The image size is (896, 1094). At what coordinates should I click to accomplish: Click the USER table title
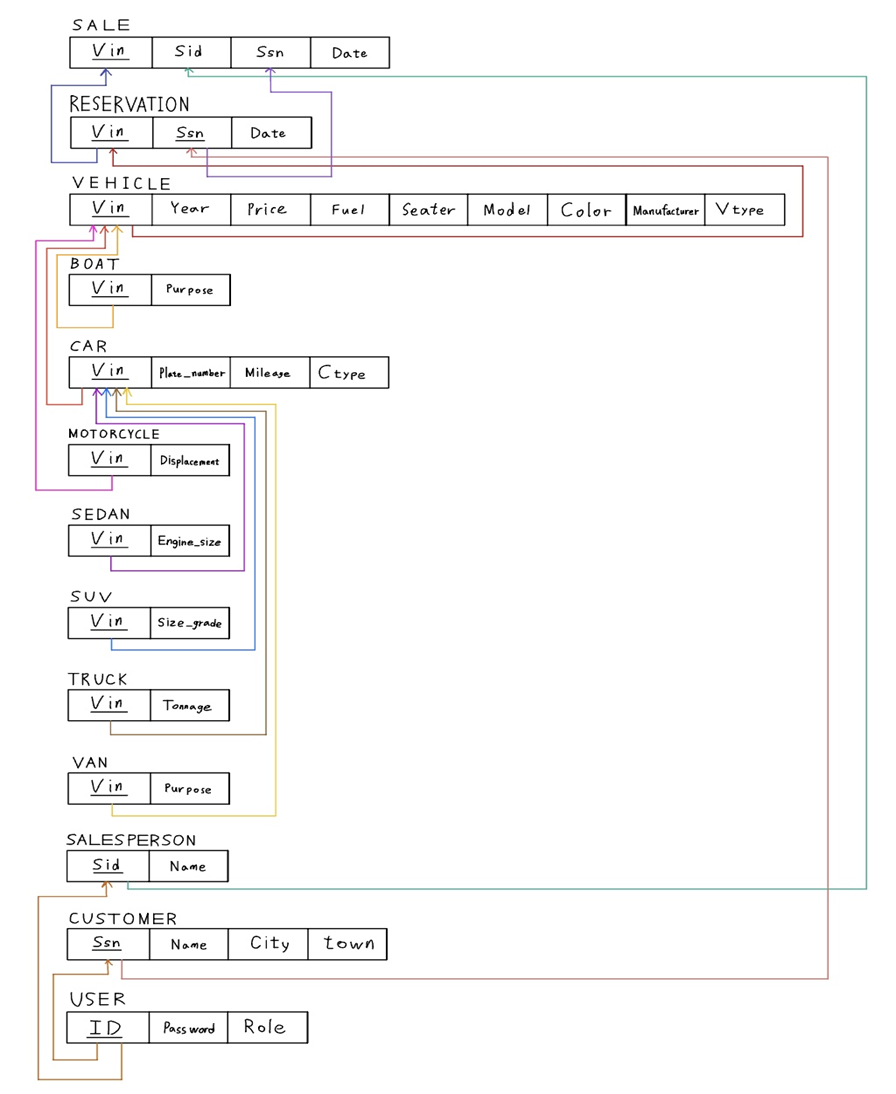[x=98, y=999]
